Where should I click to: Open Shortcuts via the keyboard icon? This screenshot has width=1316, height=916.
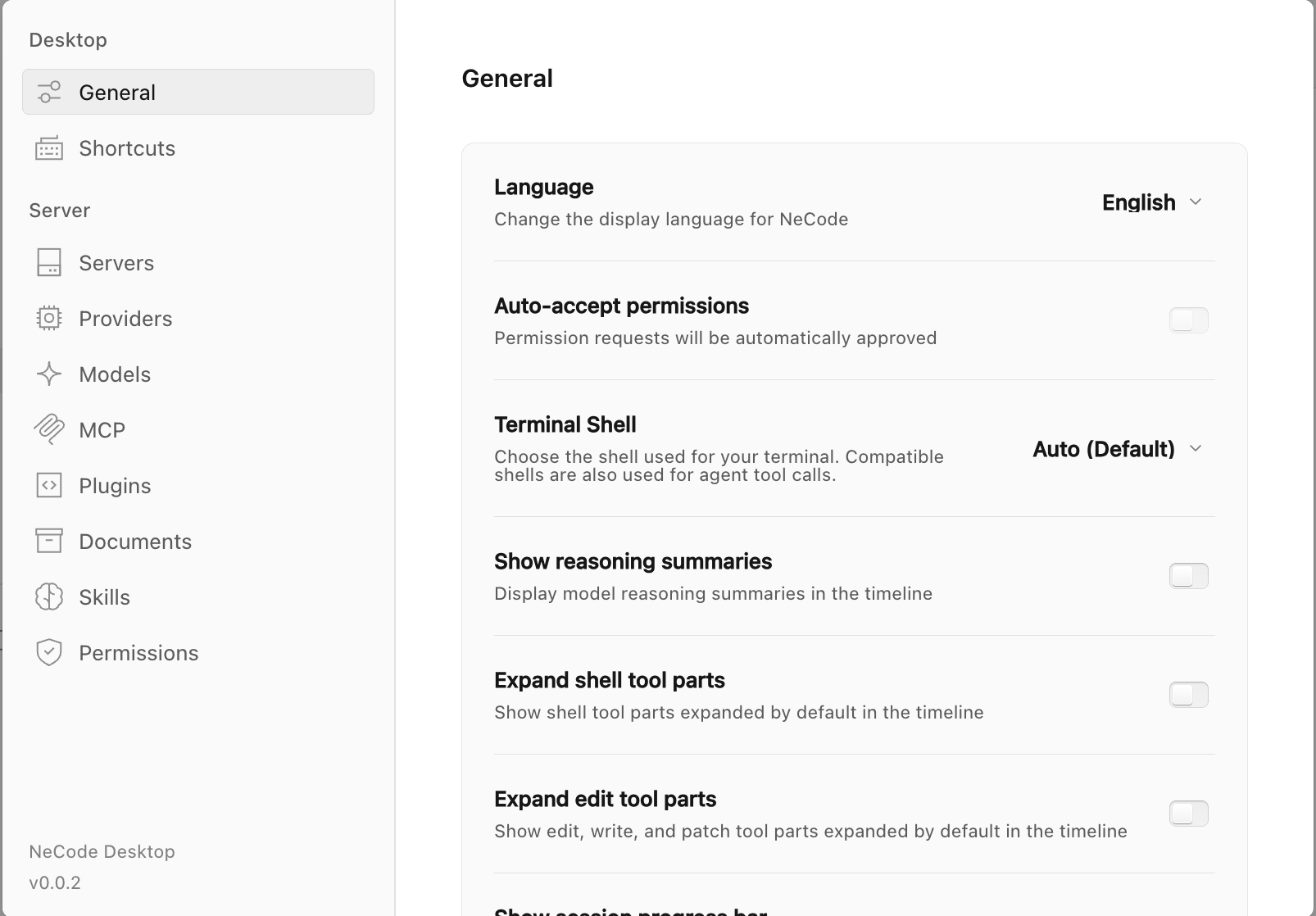(x=49, y=148)
